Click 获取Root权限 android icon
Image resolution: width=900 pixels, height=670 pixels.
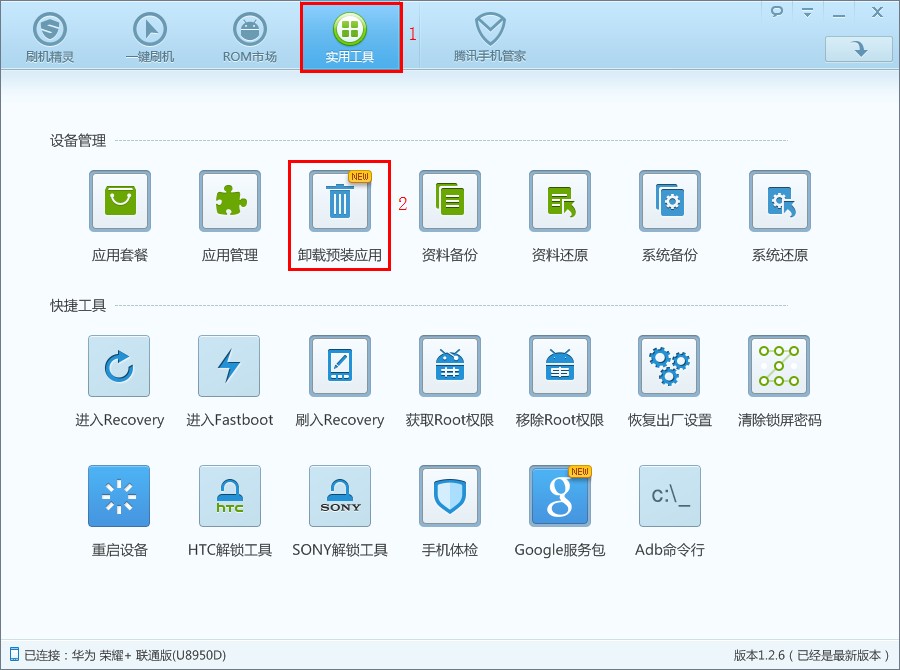(x=450, y=366)
